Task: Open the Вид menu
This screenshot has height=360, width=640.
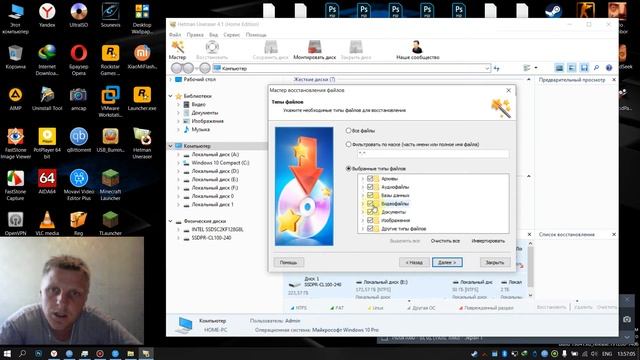Action: (x=213, y=35)
